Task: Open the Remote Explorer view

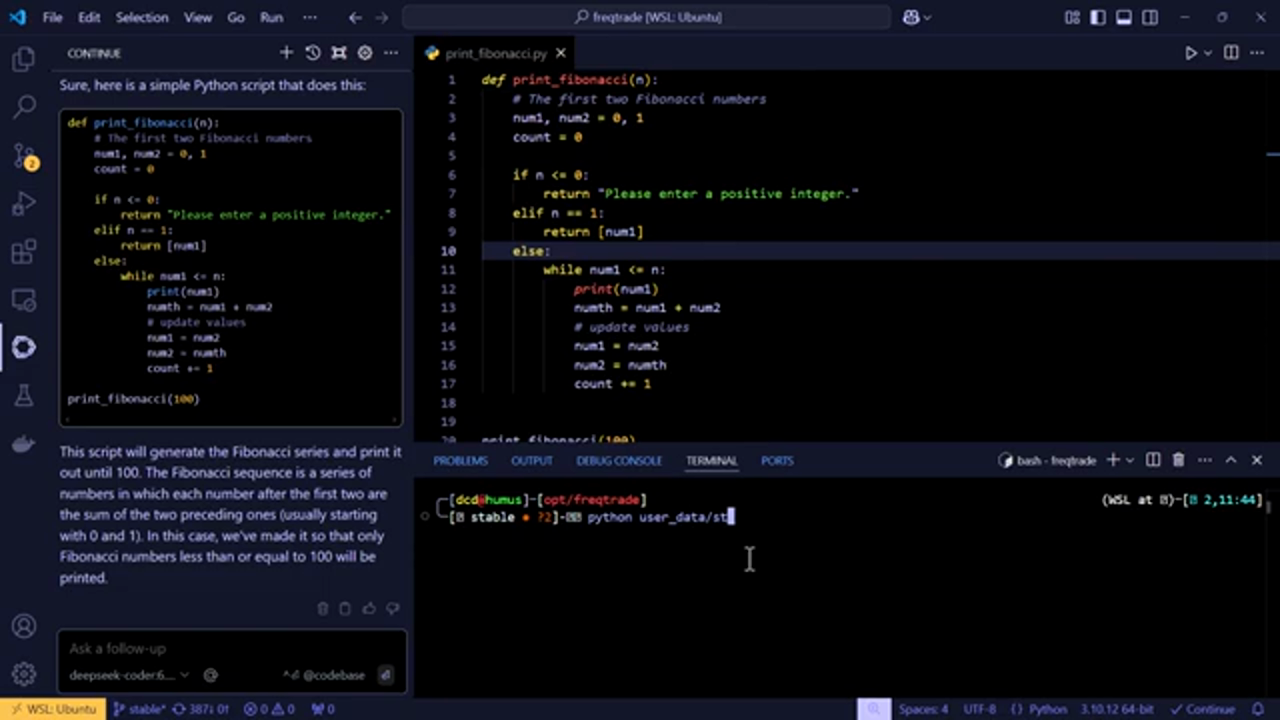Action: 24,300
